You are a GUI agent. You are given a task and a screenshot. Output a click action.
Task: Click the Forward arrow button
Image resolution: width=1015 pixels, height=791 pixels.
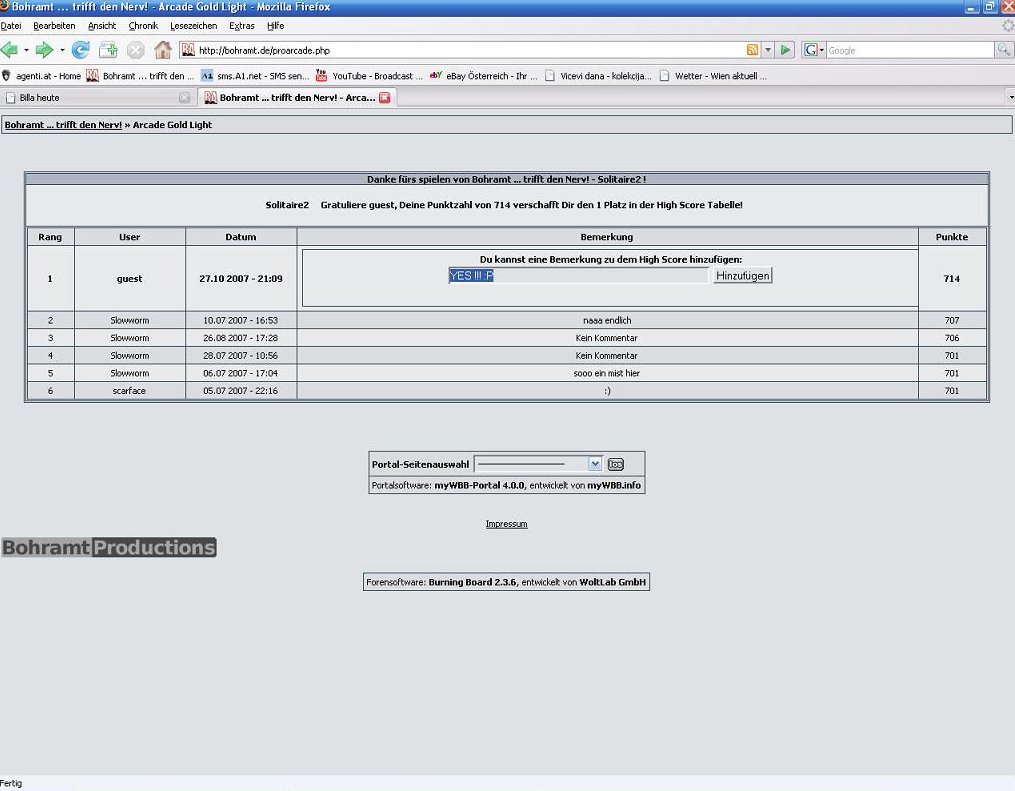[x=44, y=50]
